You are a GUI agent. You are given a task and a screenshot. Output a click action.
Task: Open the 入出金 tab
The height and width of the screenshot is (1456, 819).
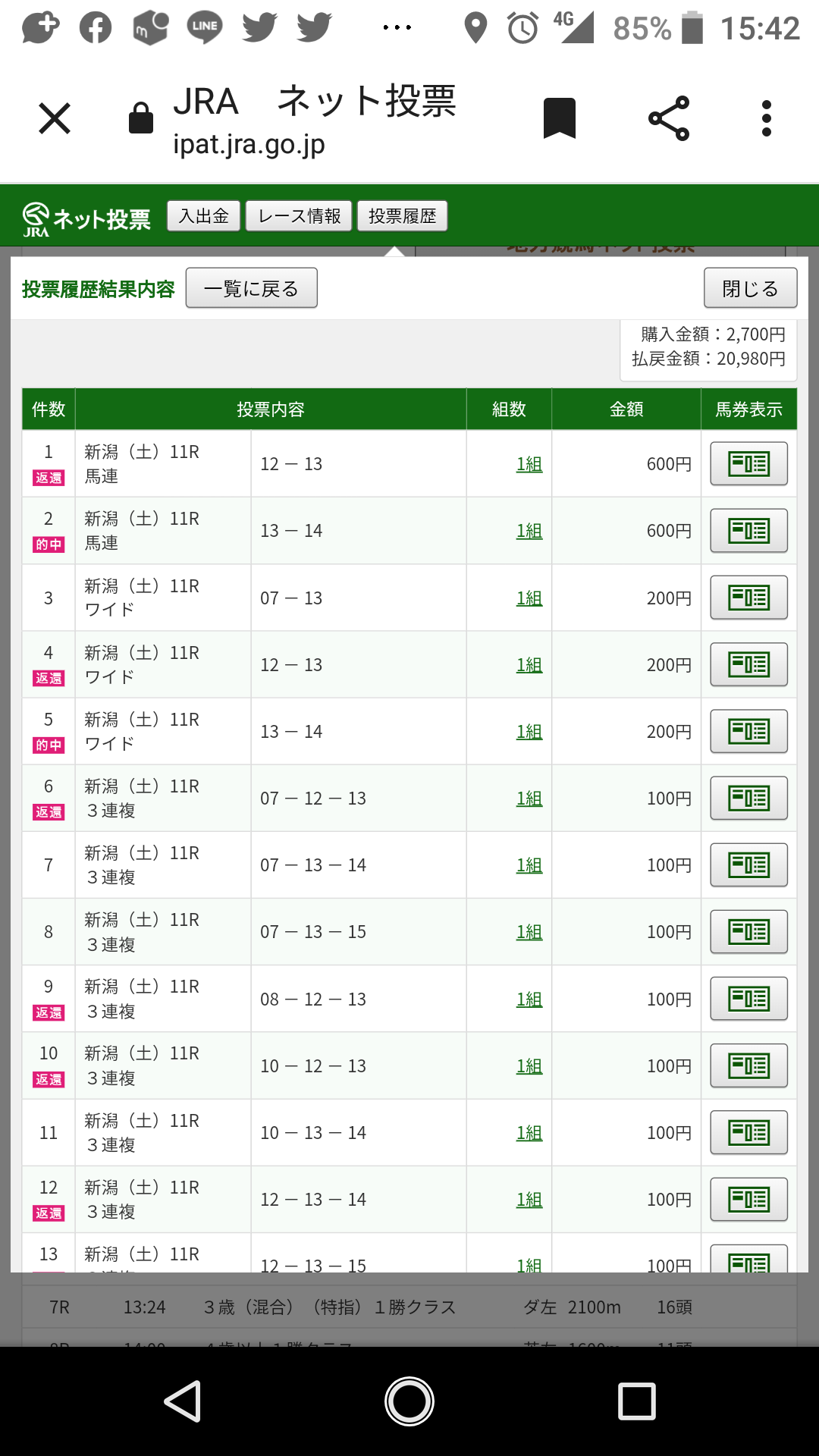coord(203,216)
